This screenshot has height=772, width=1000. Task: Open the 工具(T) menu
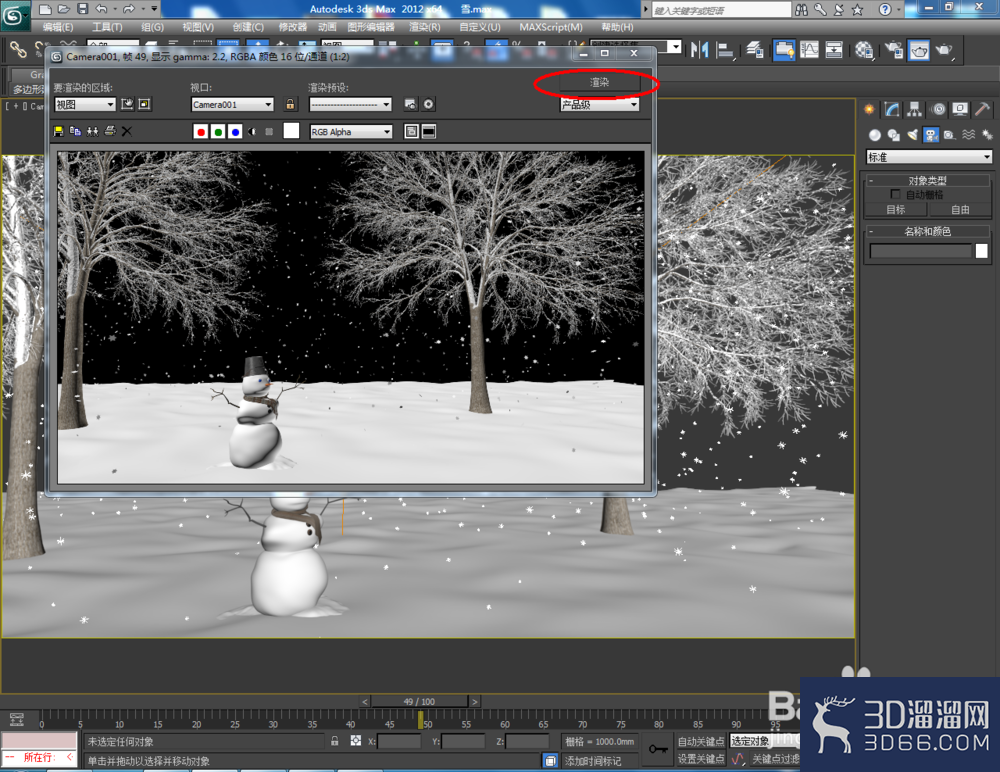tap(107, 27)
